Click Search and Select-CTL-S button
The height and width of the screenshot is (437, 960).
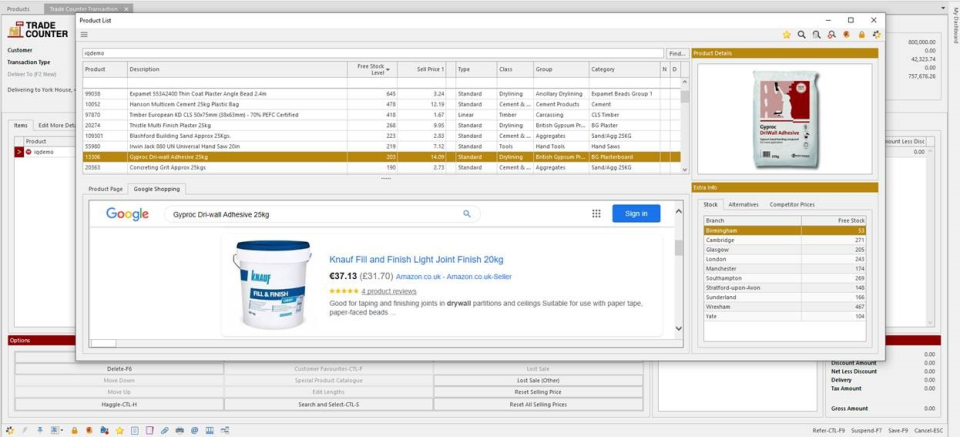(x=329, y=405)
